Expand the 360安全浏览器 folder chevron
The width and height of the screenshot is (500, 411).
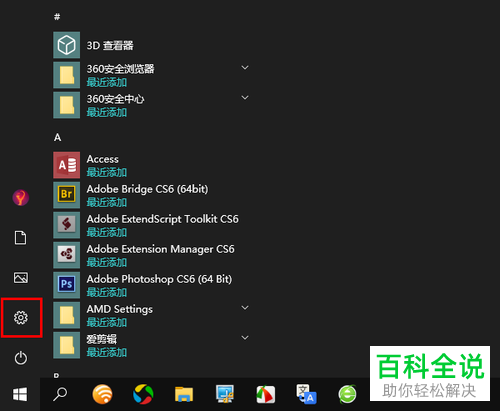[245, 68]
